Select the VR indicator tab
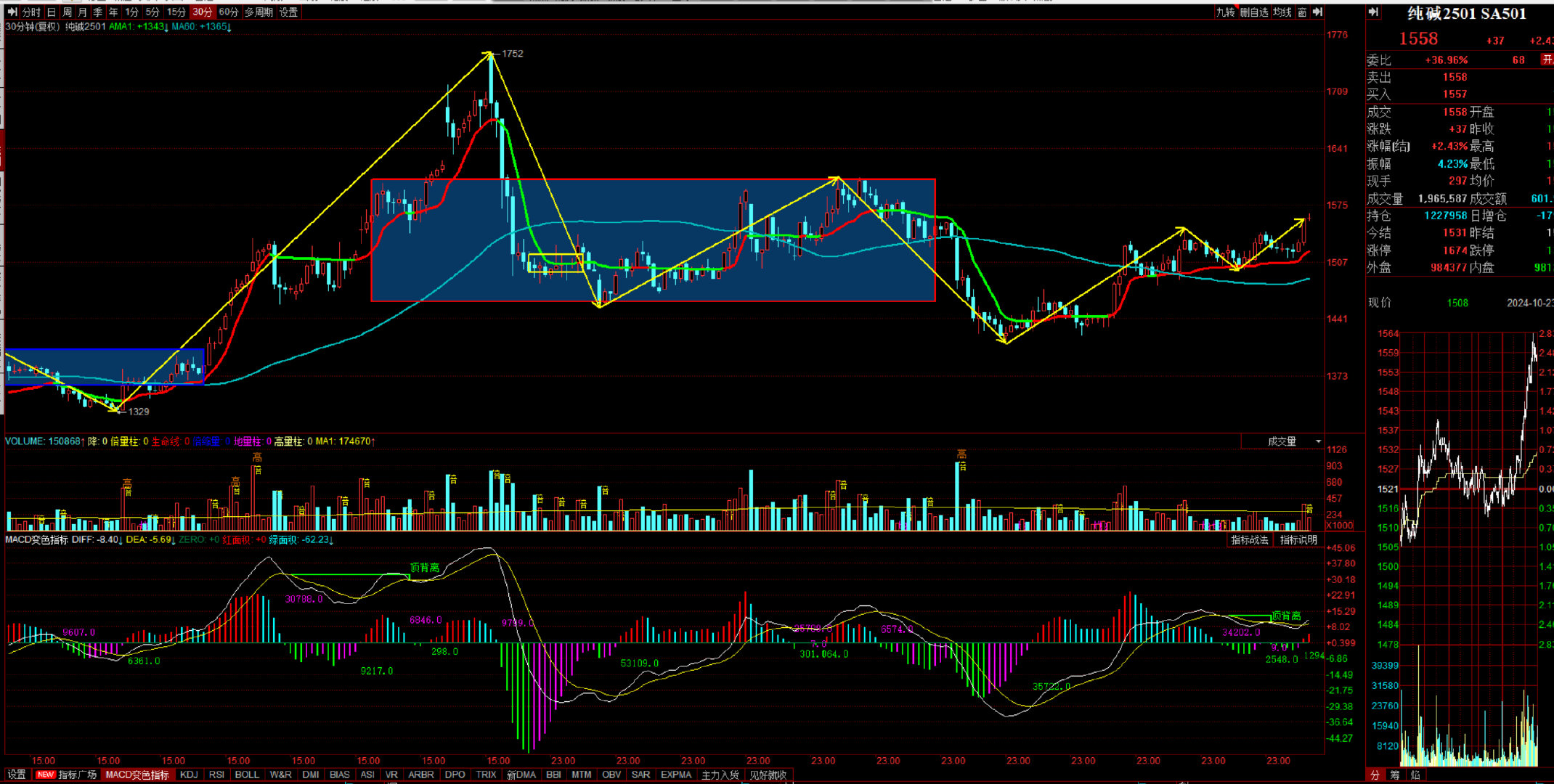Image resolution: width=1554 pixels, height=784 pixels. click(x=391, y=775)
